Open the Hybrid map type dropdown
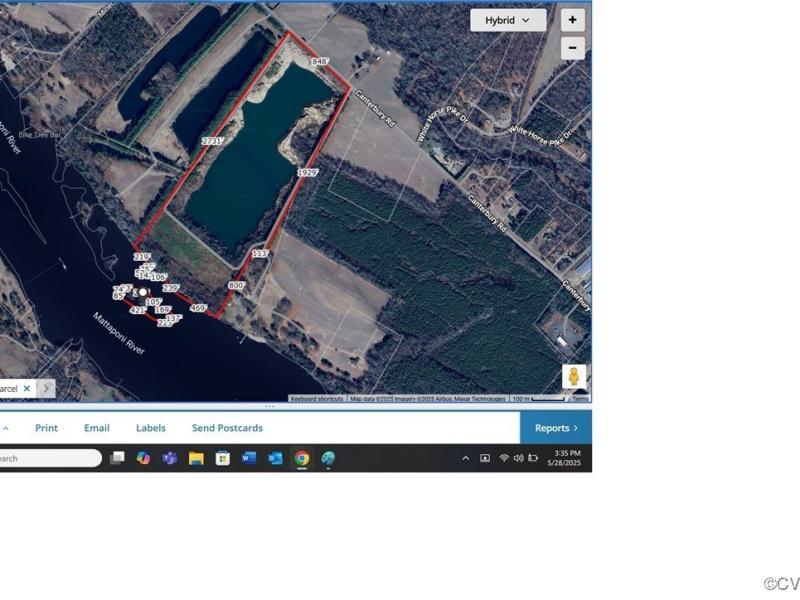 [508, 20]
